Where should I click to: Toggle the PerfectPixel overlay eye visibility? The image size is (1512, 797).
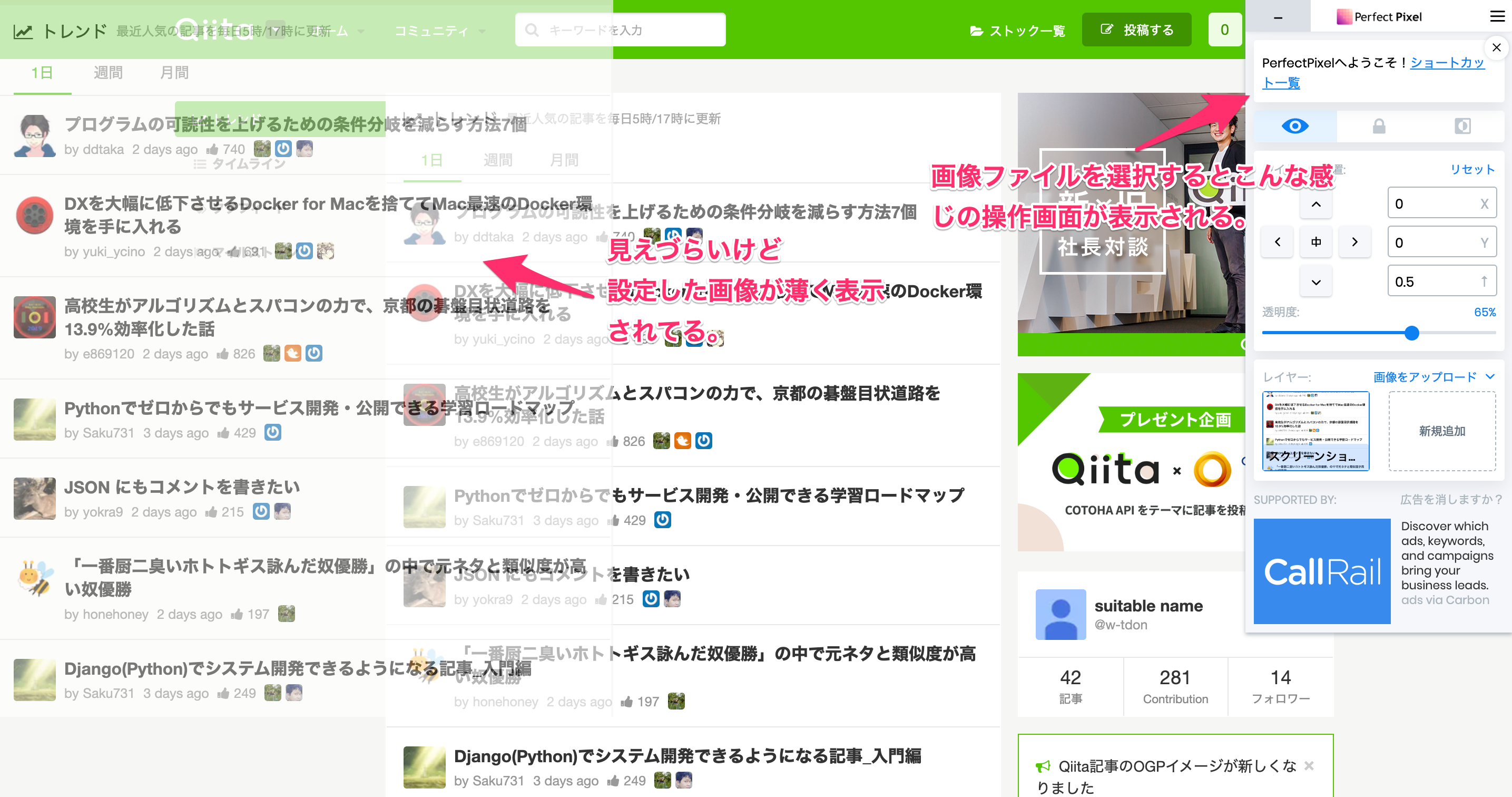[x=1295, y=127]
